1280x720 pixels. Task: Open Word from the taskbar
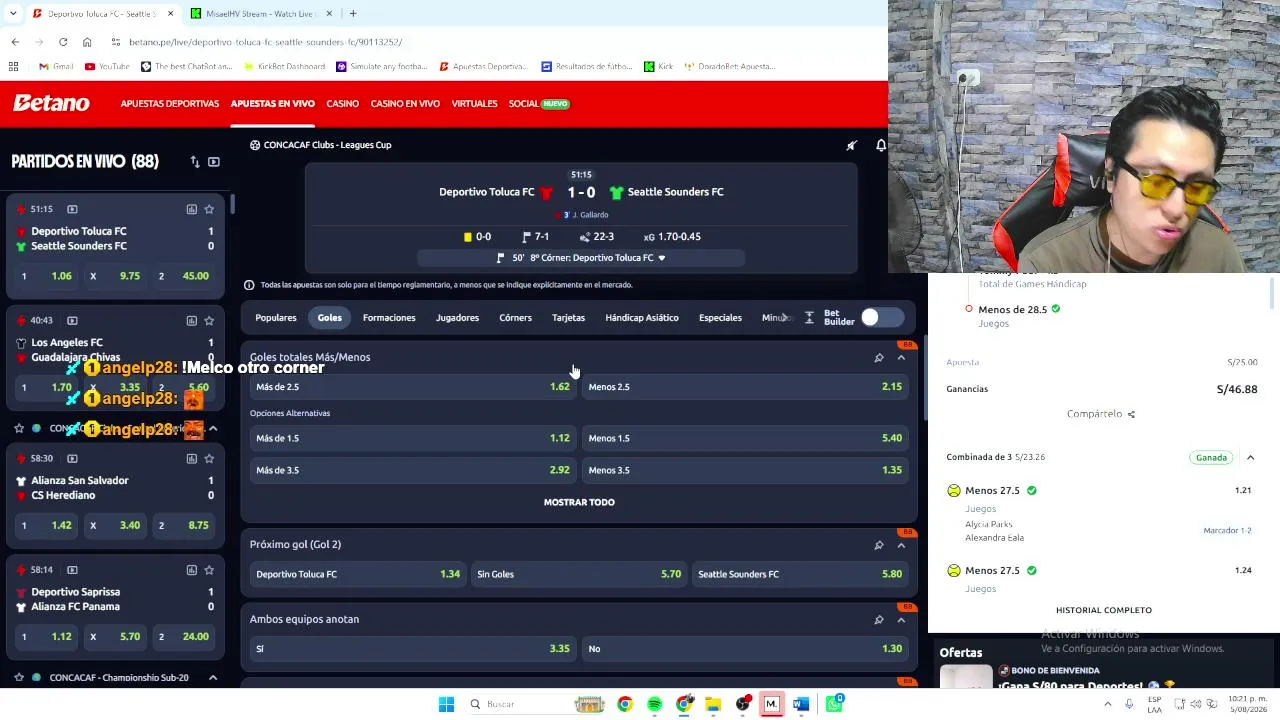[x=801, y=704]
